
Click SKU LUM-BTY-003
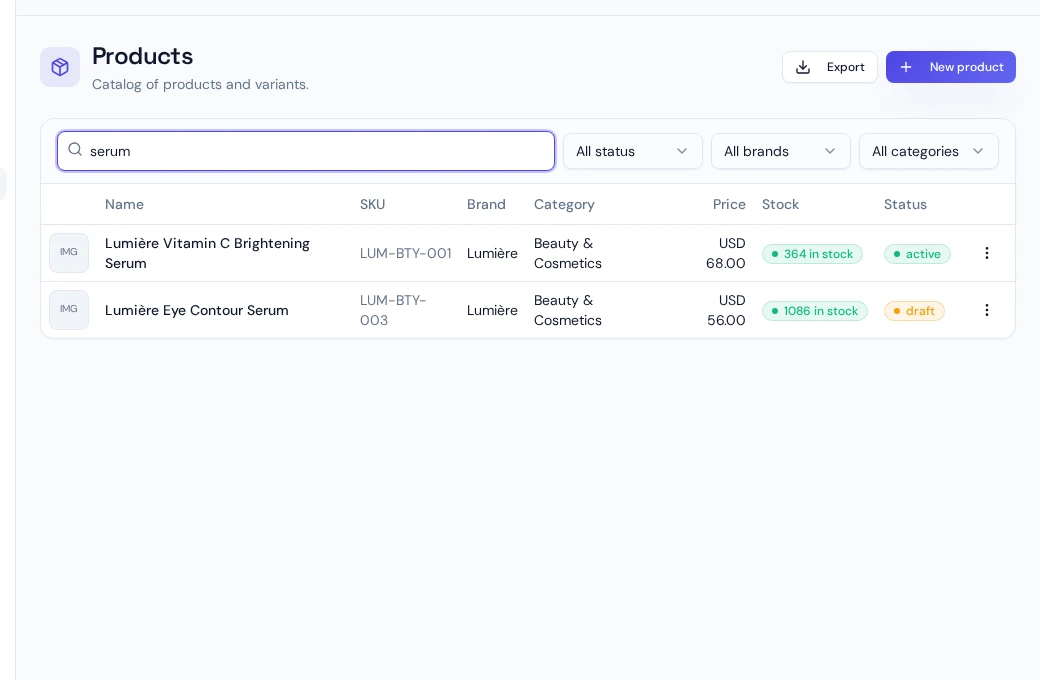tap(393, 310)
